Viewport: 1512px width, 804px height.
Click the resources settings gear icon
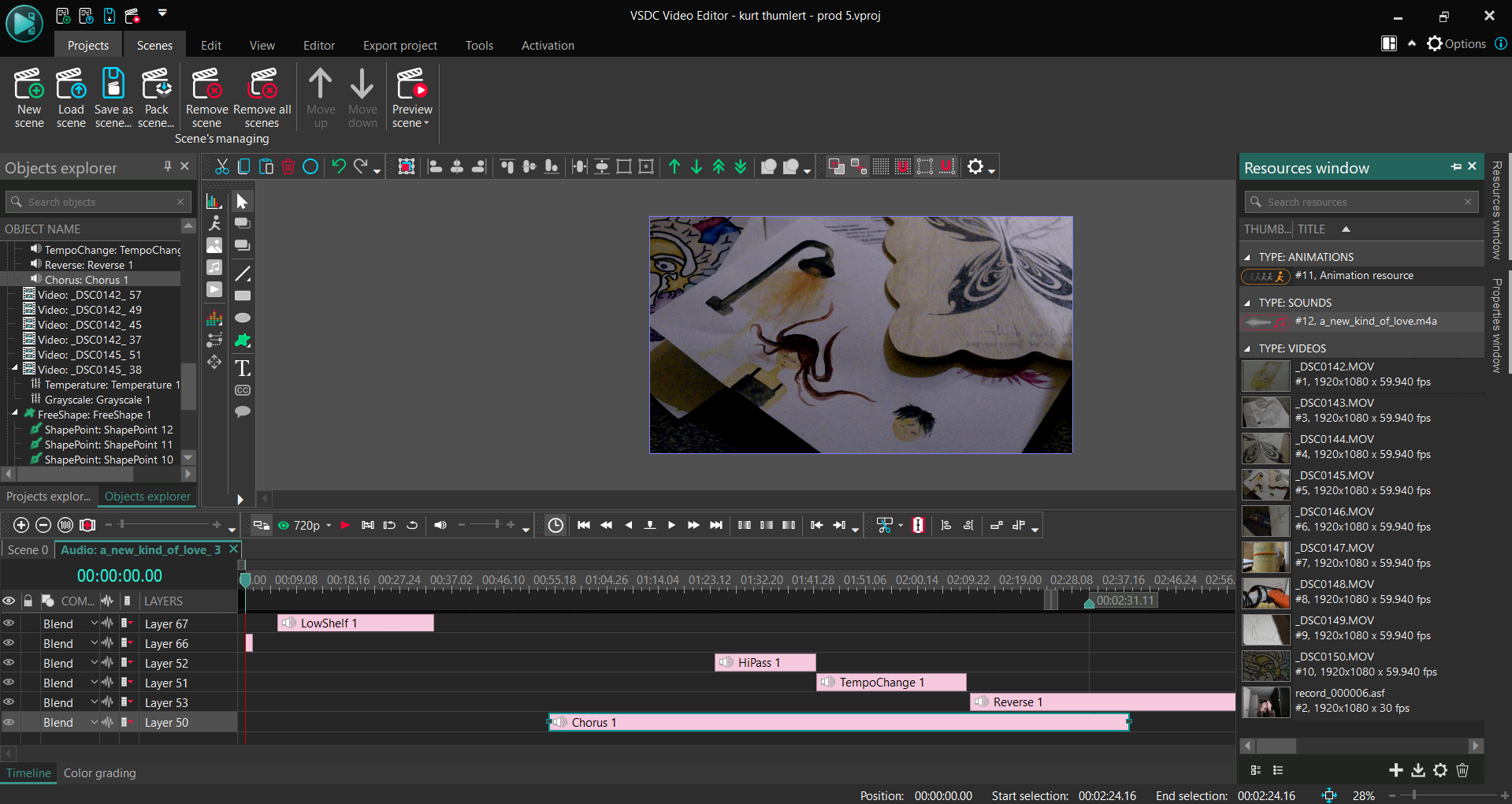pyautogui.click(x=1440, y=770)
